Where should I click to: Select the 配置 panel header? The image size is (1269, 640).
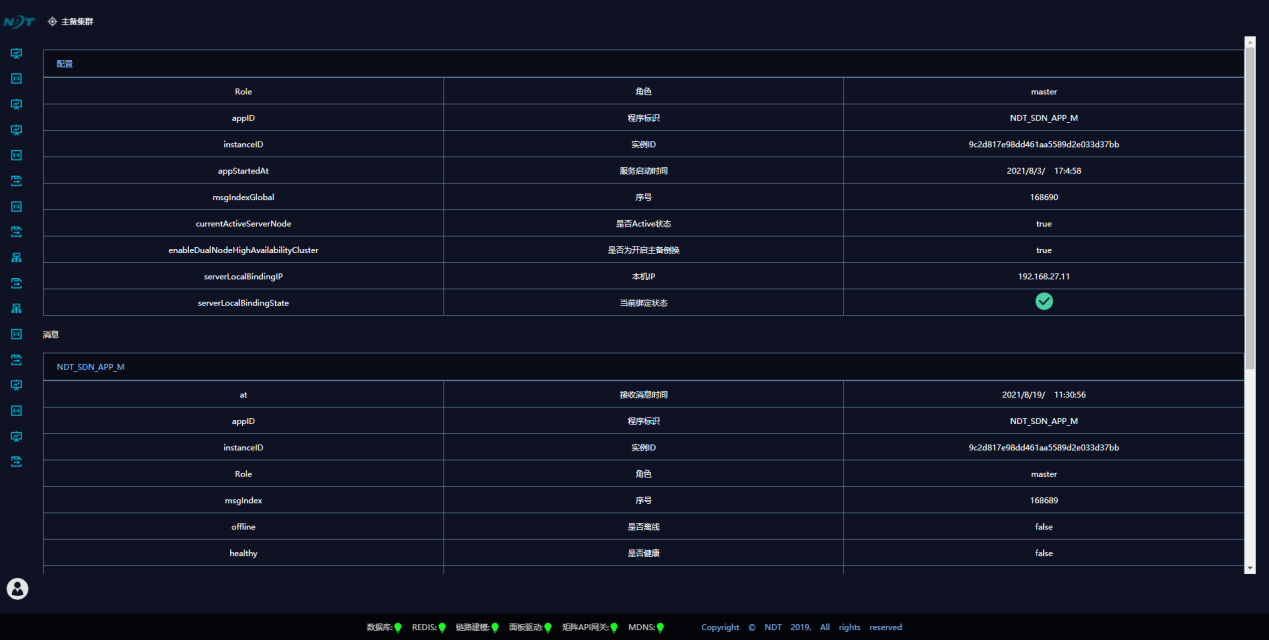(65, 64)
